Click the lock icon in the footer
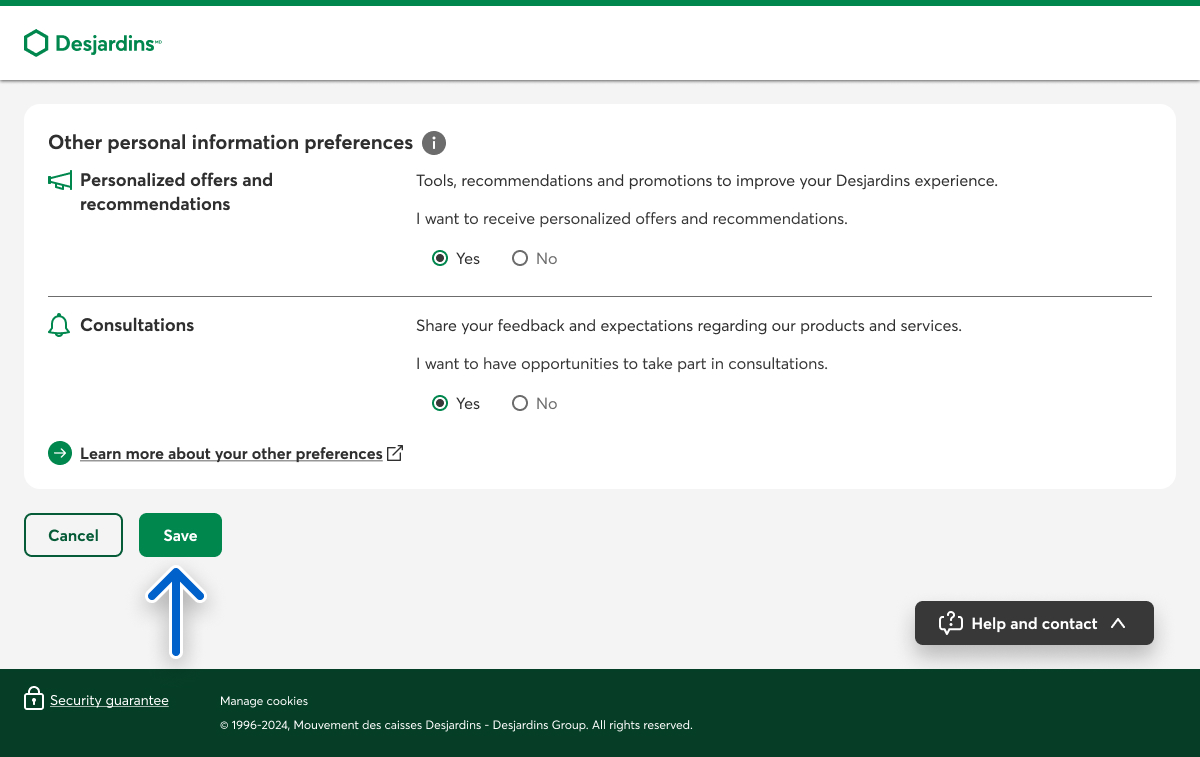The height and width of the screenshot is (757, 1200). (x=34, y=698)
